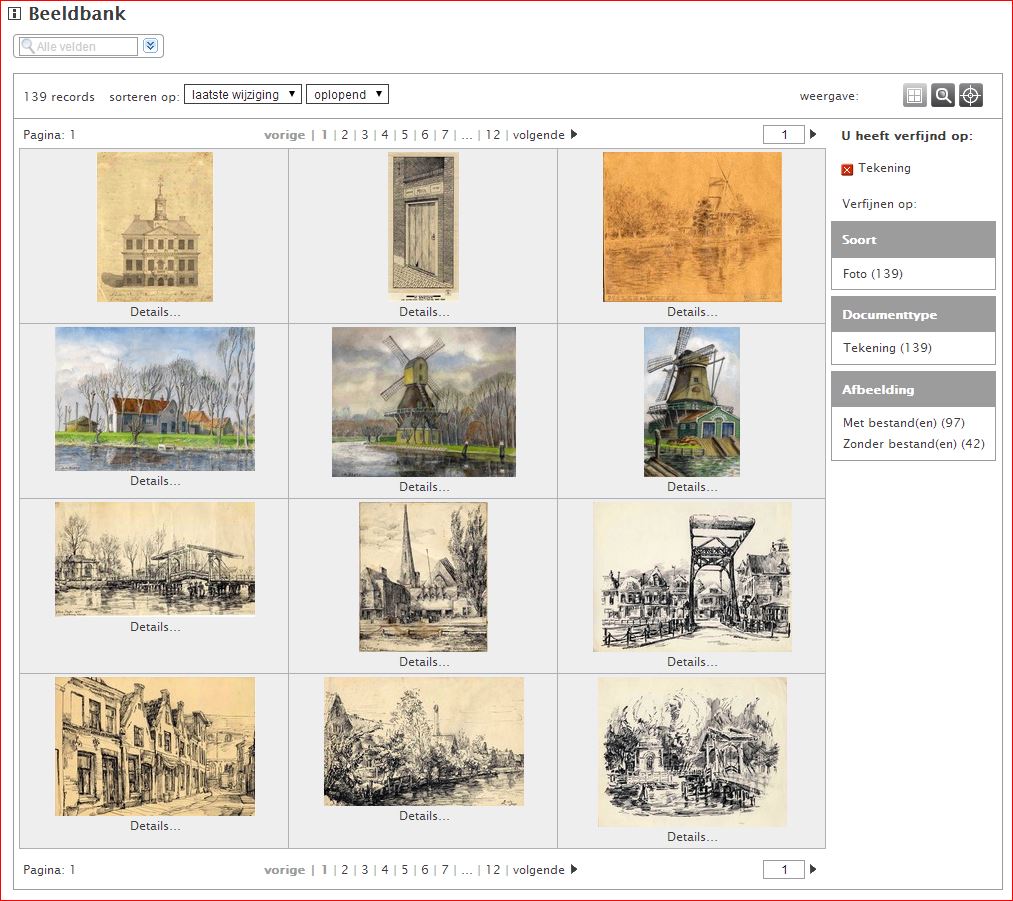Viewport: 1013px width, 901px height.
Task: Select the crosshair target view icon
Action: point(970,95)
